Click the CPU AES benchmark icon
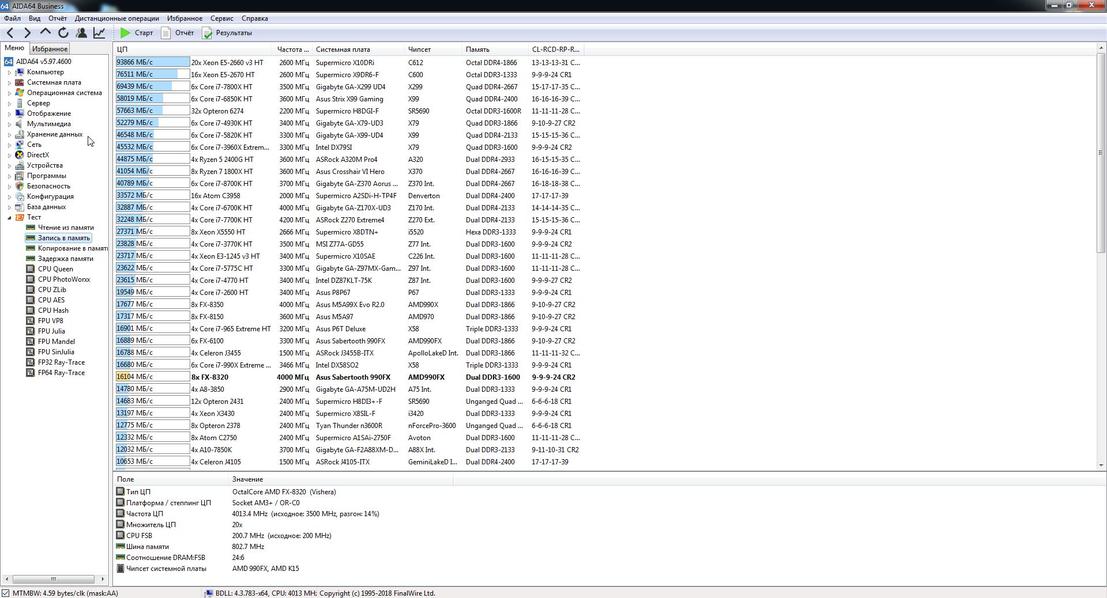The image size is (1107, 598). (30, 300)
